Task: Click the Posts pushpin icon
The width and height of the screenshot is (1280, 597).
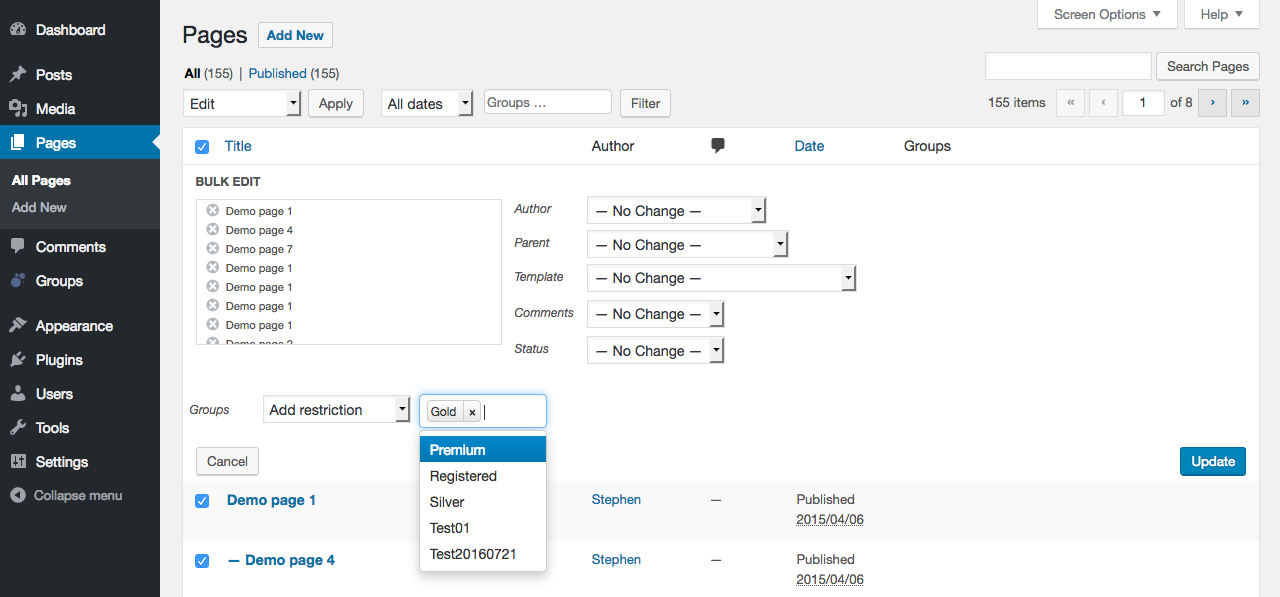Action: 18,75
